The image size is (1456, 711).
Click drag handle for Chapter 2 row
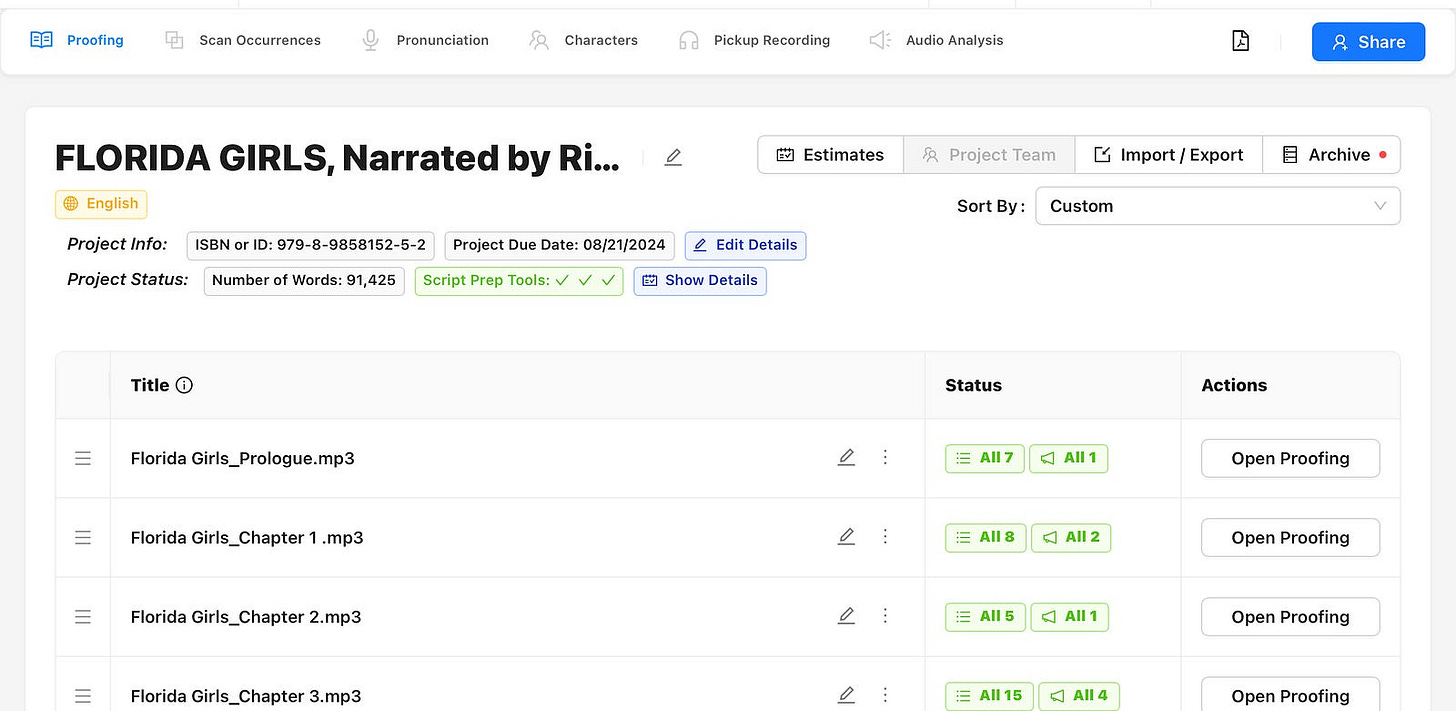(x=83, y=617)
